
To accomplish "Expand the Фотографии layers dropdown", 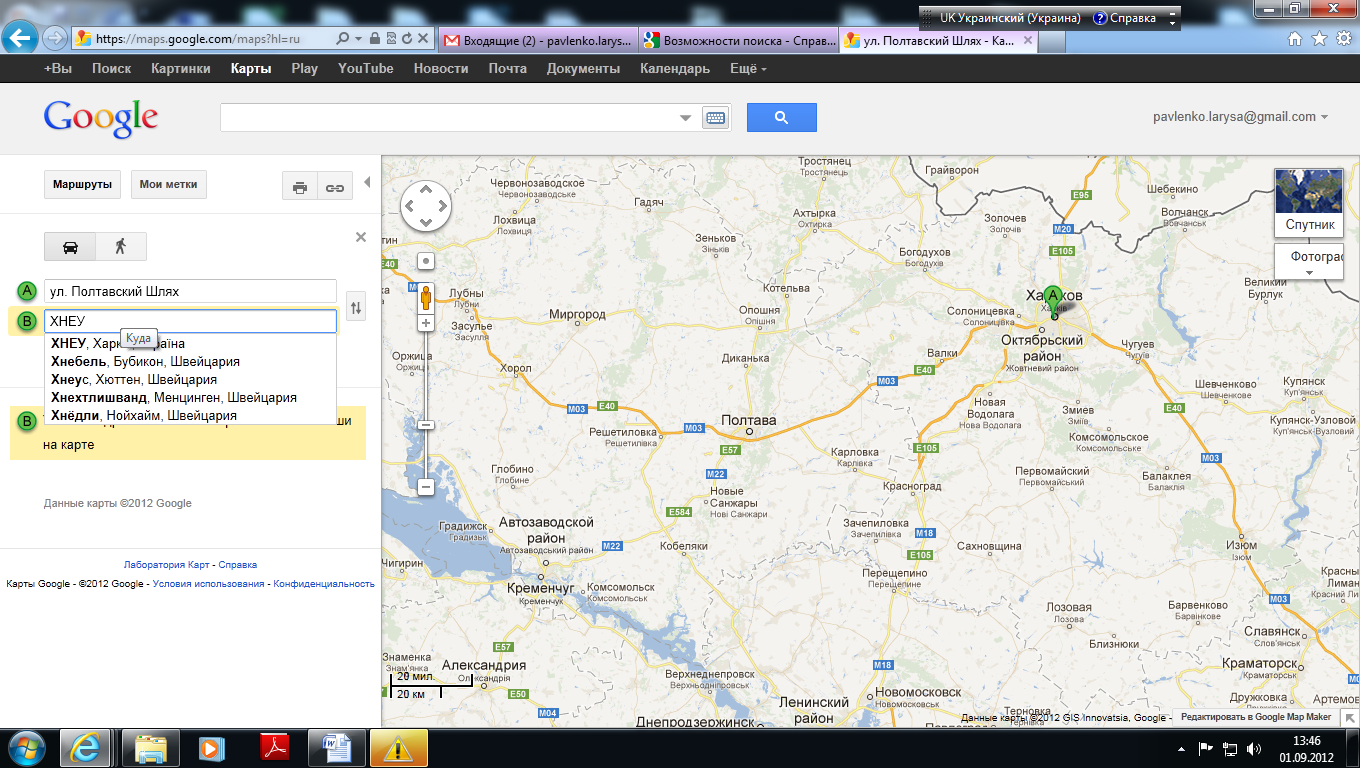I will [1309, 262].
